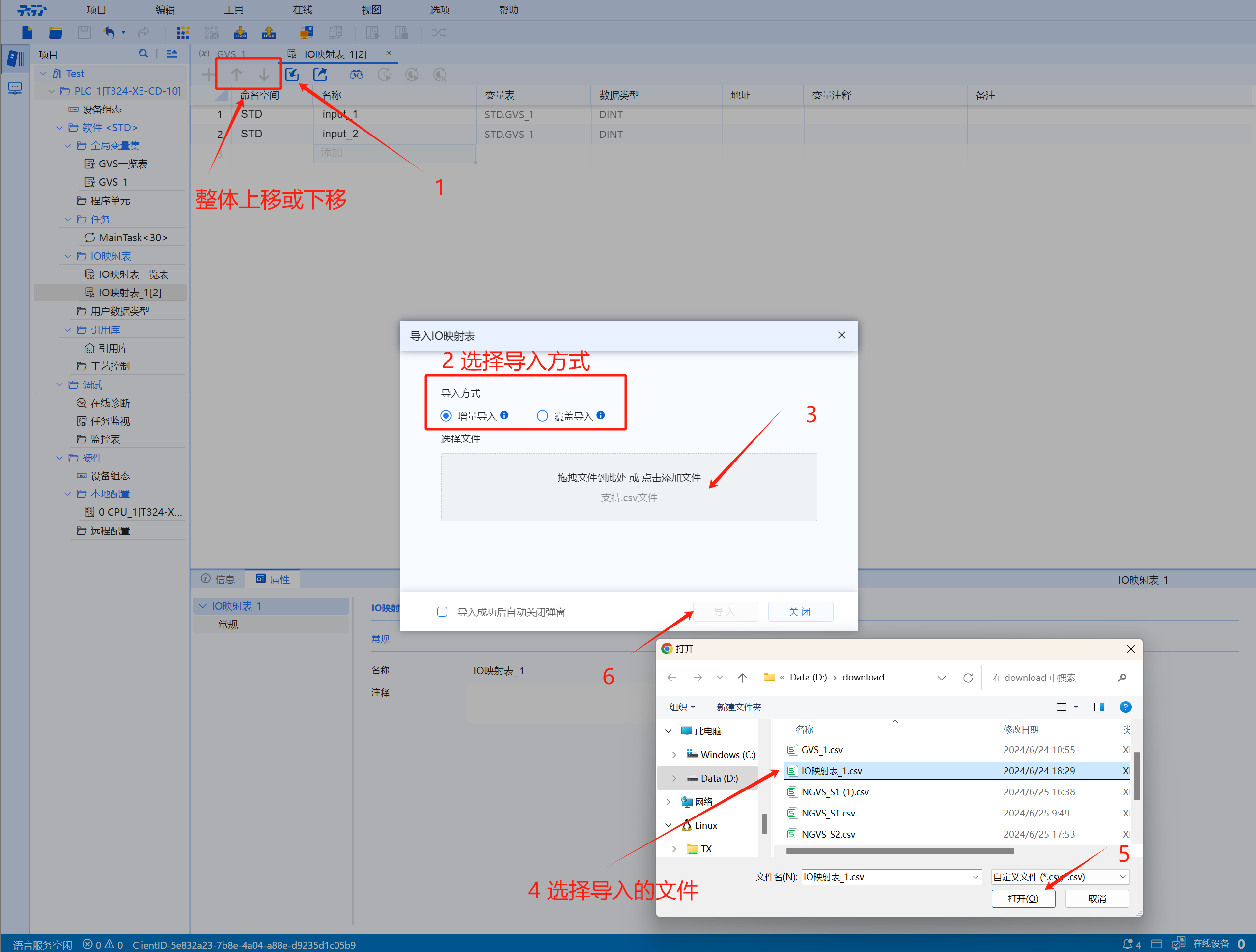Viewport: 1256px width, 952px height.
Task: Click the undo arrow in main toolbar
Action: pos(109,33)
